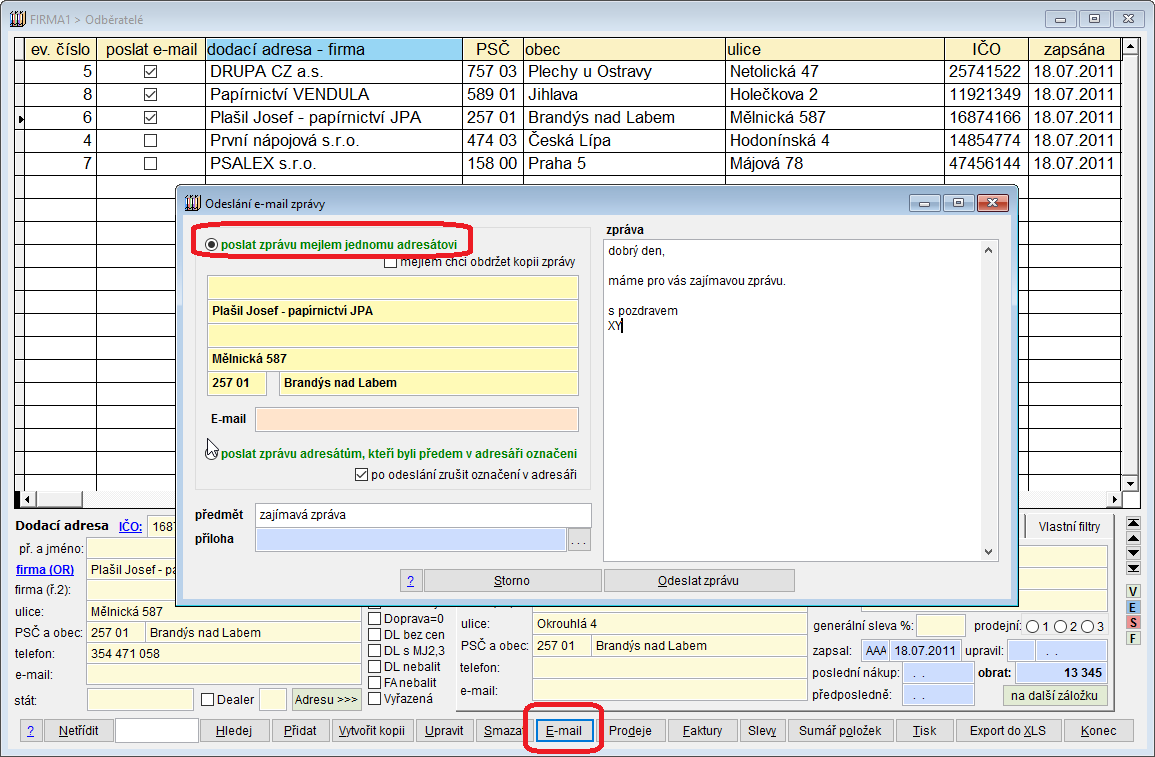The width and height of the screenshot is (1155, 757).
Task: Click the blue E side icon
Action: coord(1133,607)
